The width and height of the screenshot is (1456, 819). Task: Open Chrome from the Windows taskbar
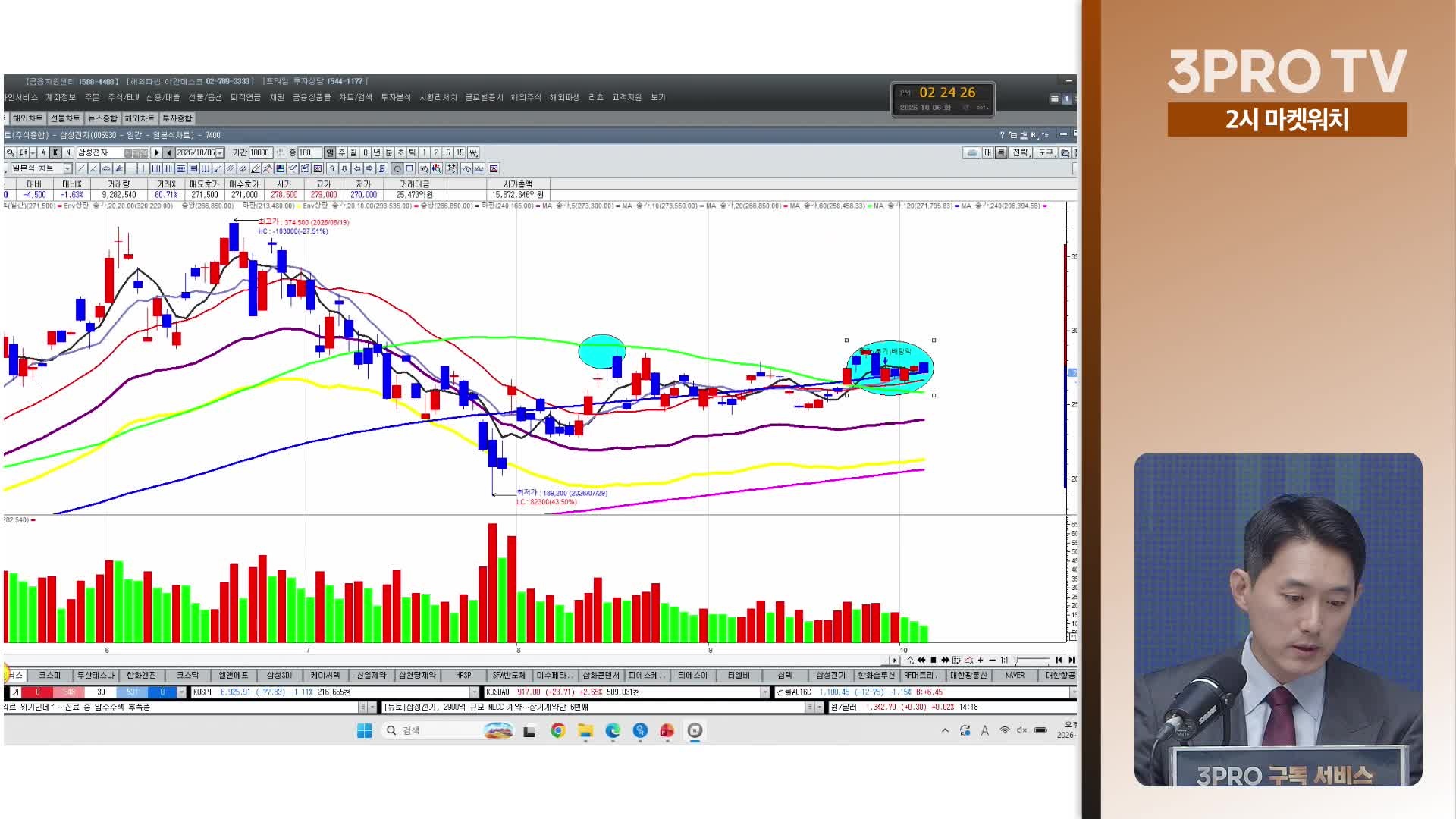558,730
